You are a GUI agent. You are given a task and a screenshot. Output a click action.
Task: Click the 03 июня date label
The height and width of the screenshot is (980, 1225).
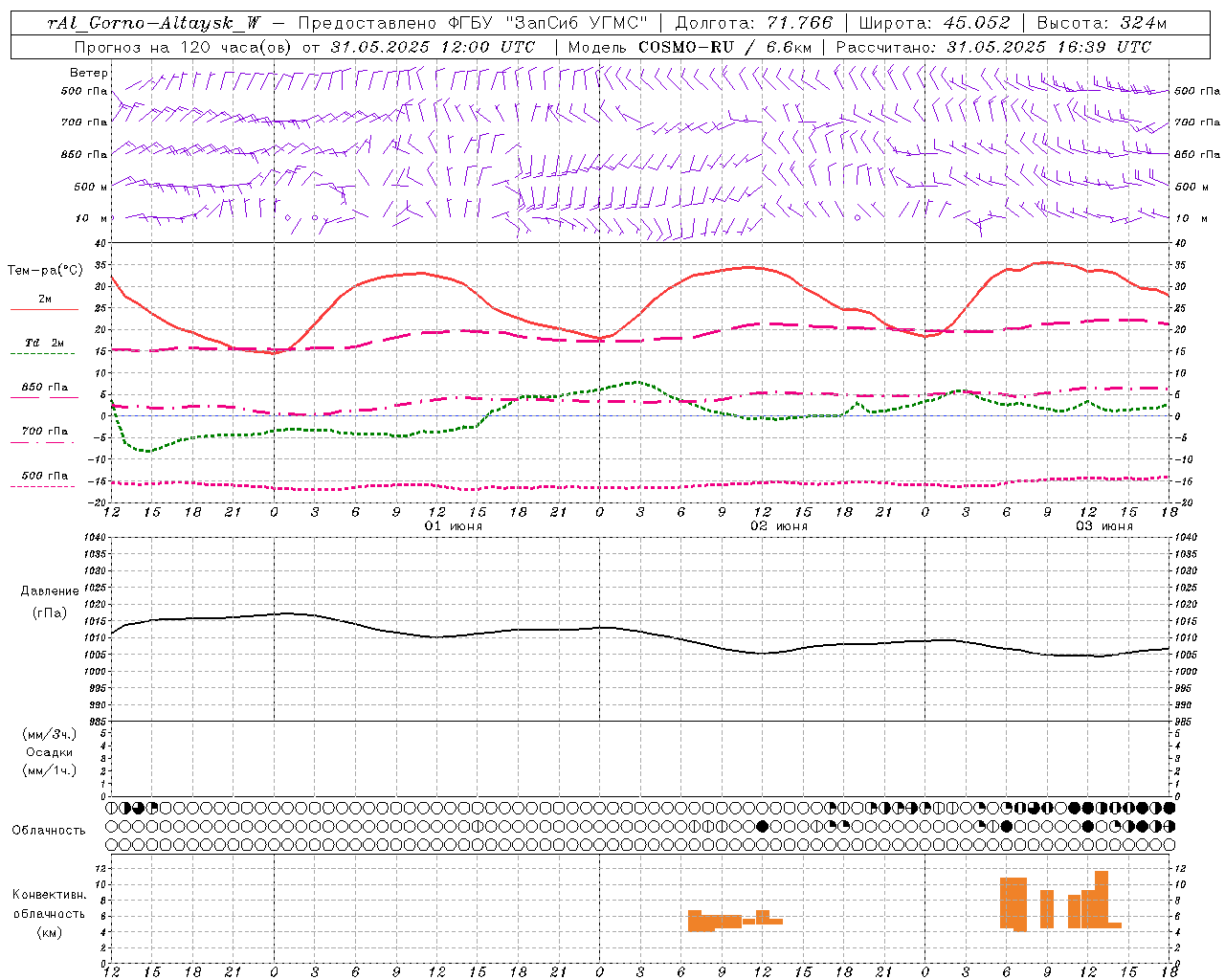click(x=1104, y=526)
